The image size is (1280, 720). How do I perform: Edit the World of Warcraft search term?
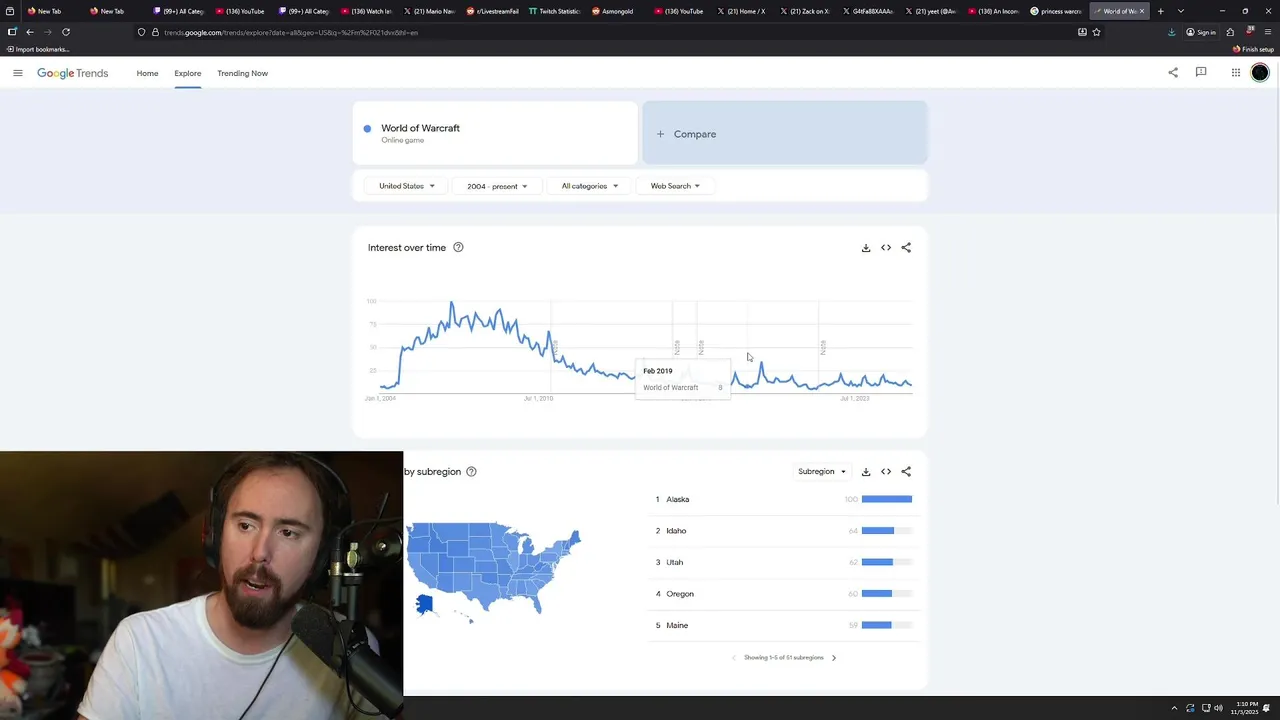coord(495,133)
